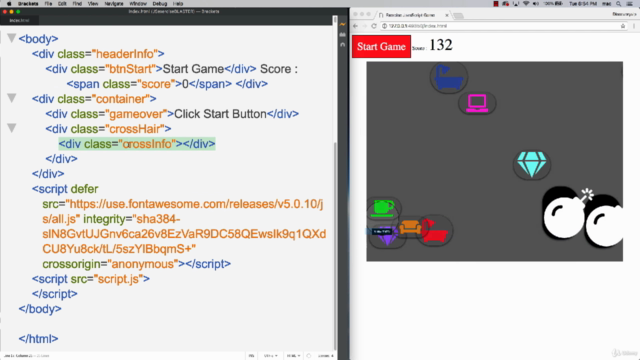The image size is (640, 360).
Task: Click the INS insert mode status indicator
Action: (x=251, y=356)
